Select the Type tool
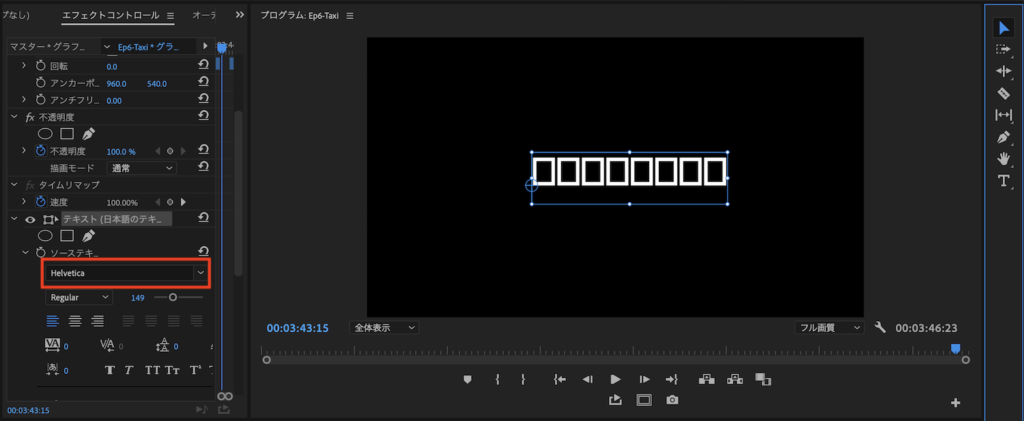The height and width of the screenshot is (421, 1024). tap(1004, 181)
